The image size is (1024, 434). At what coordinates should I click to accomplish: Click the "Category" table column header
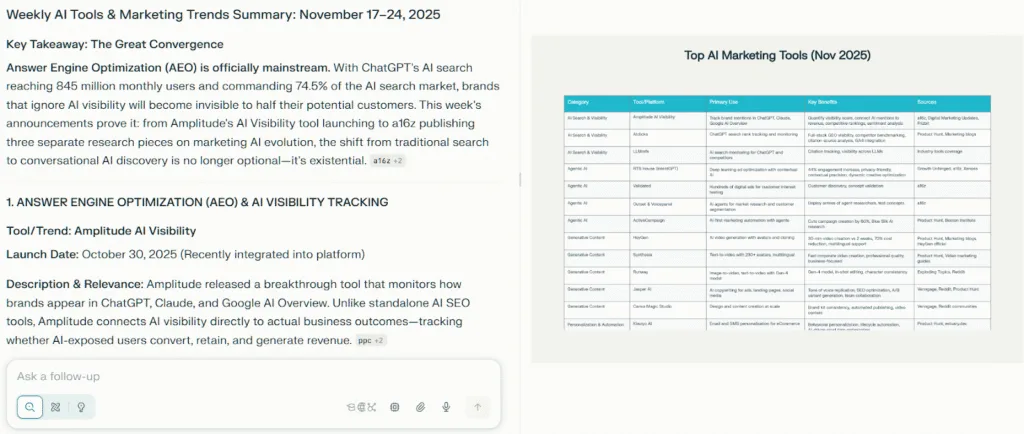point(578,102)
